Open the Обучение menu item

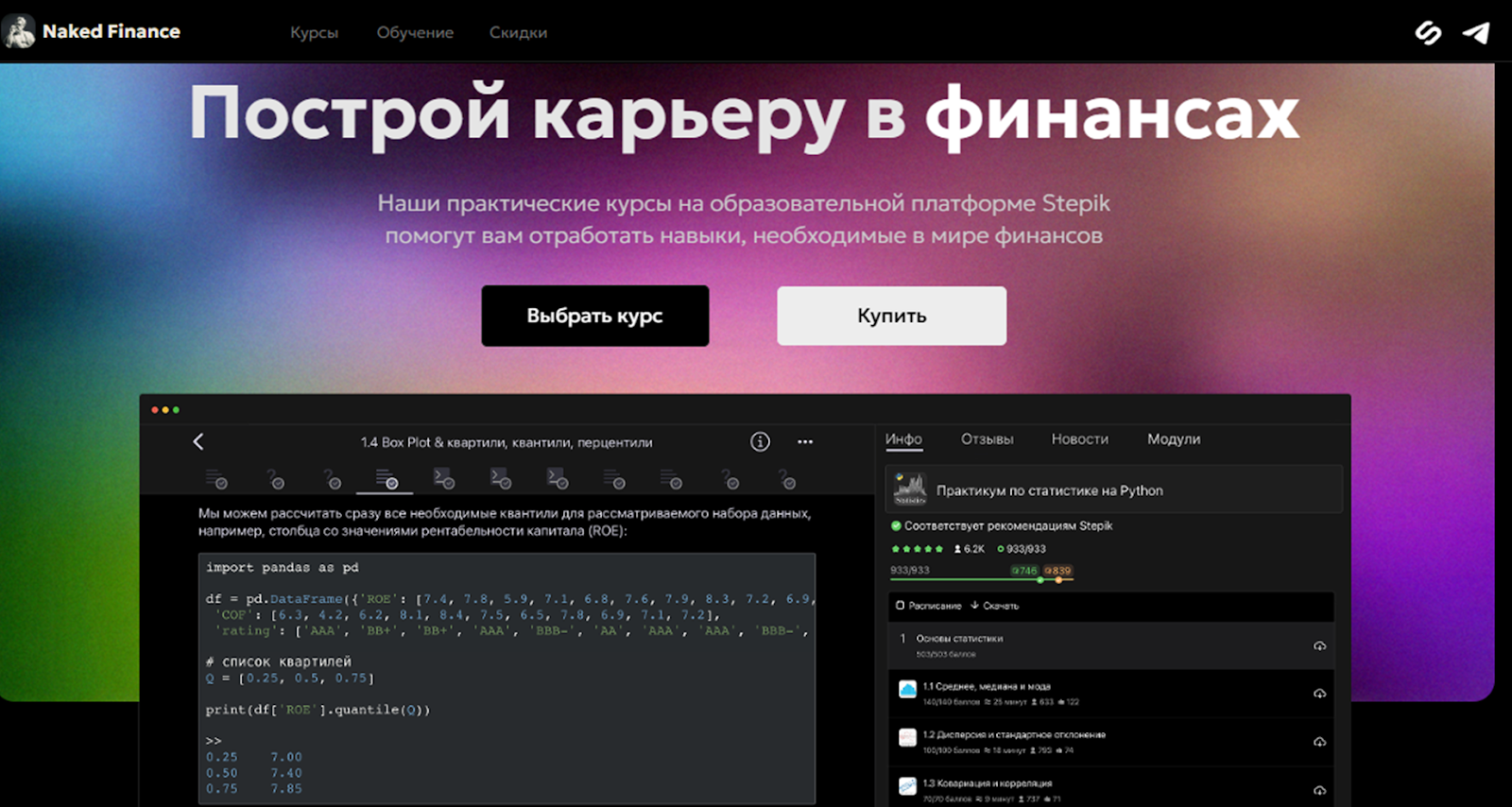(x=415, y=32)
